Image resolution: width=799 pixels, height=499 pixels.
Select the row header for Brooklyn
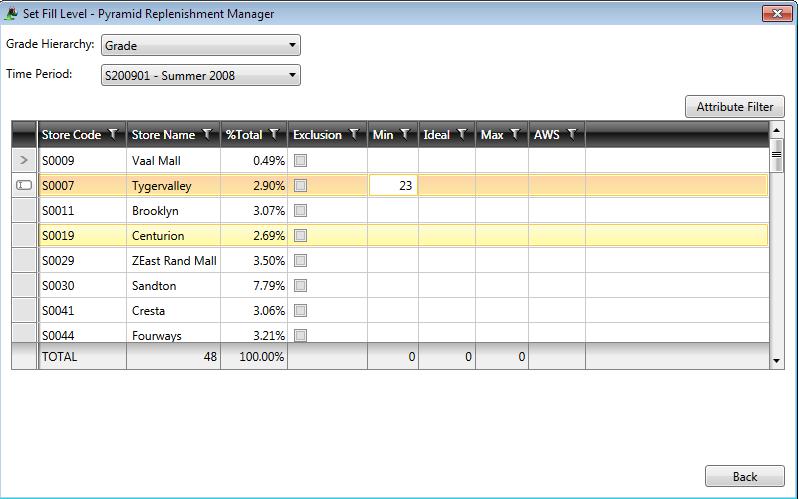pyautogui.click(x=23, y=210)
